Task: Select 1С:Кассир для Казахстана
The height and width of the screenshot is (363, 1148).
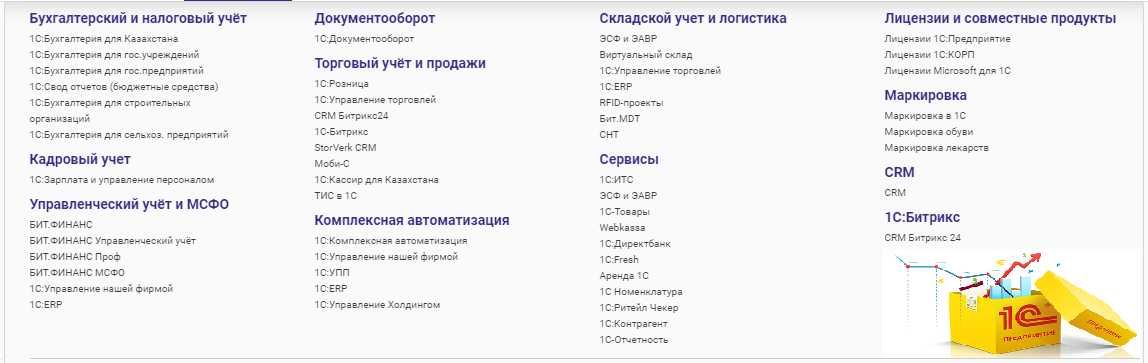Action: click(376, 180)
